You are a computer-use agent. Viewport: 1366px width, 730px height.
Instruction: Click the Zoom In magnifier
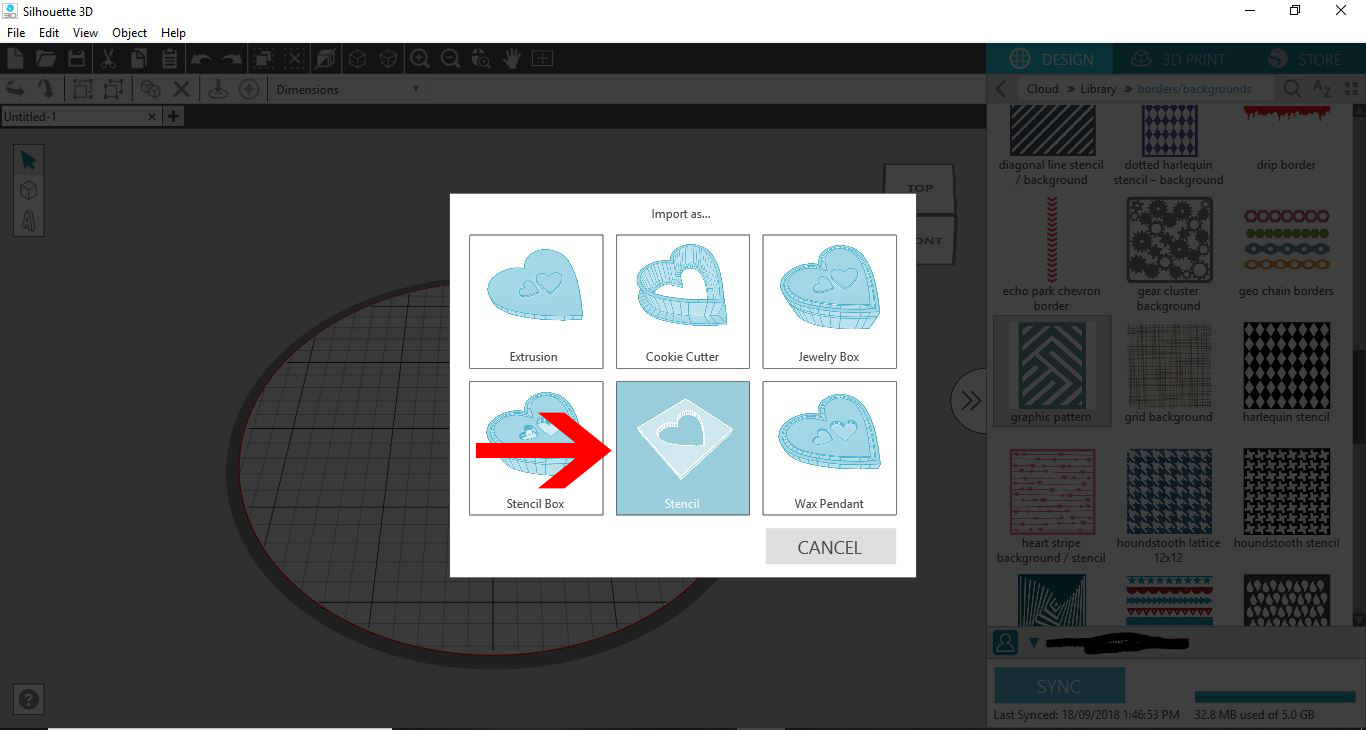pyautogui.click(x=420, y=59)
